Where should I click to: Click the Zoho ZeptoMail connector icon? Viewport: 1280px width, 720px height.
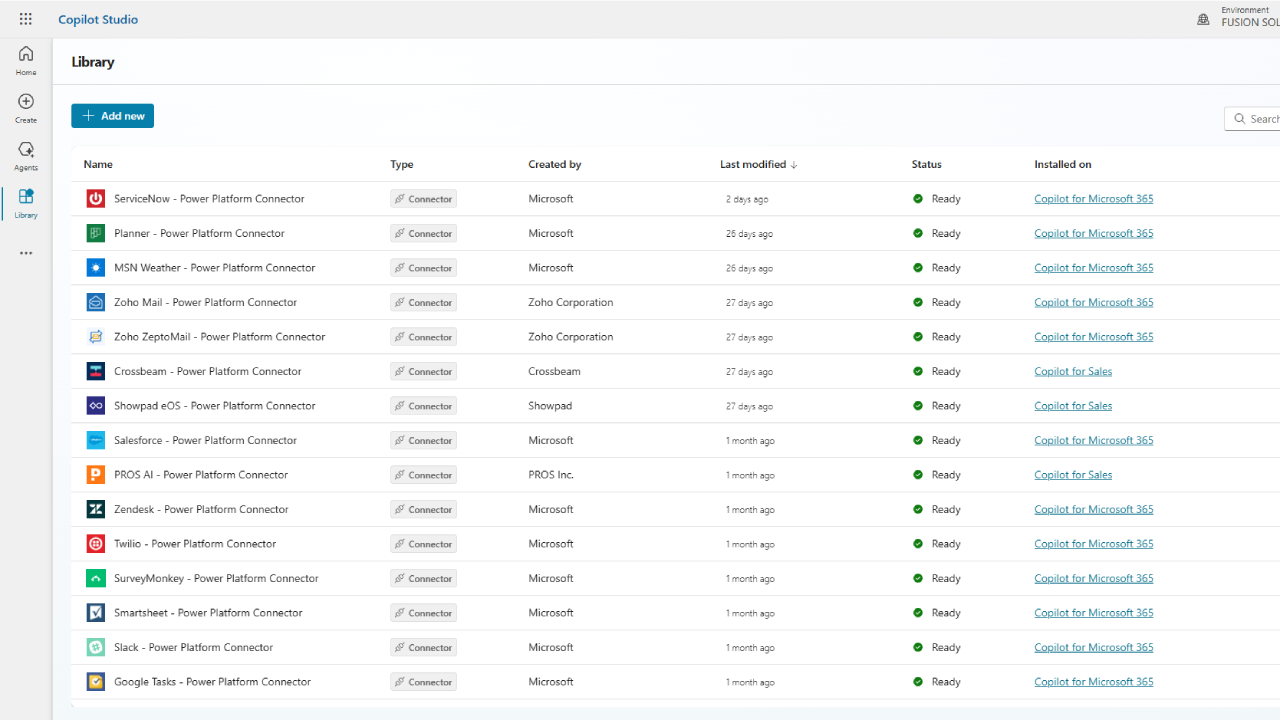tap(95, 337)
